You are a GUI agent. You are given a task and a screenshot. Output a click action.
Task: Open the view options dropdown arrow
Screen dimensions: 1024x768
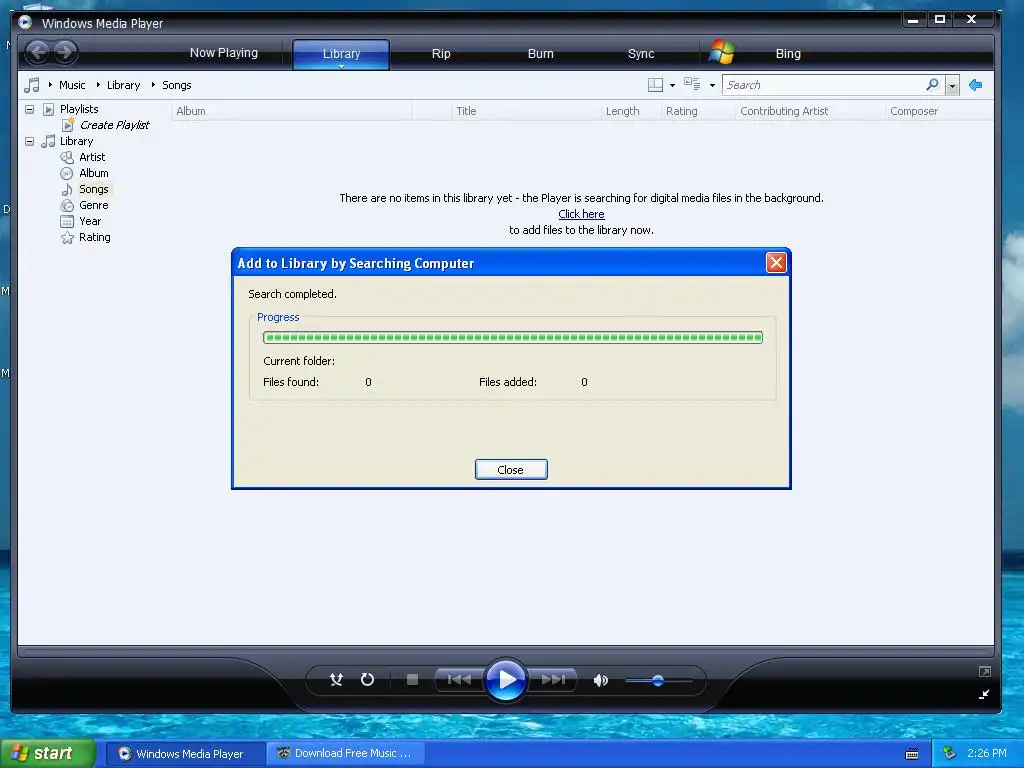(x=712, y=86)
